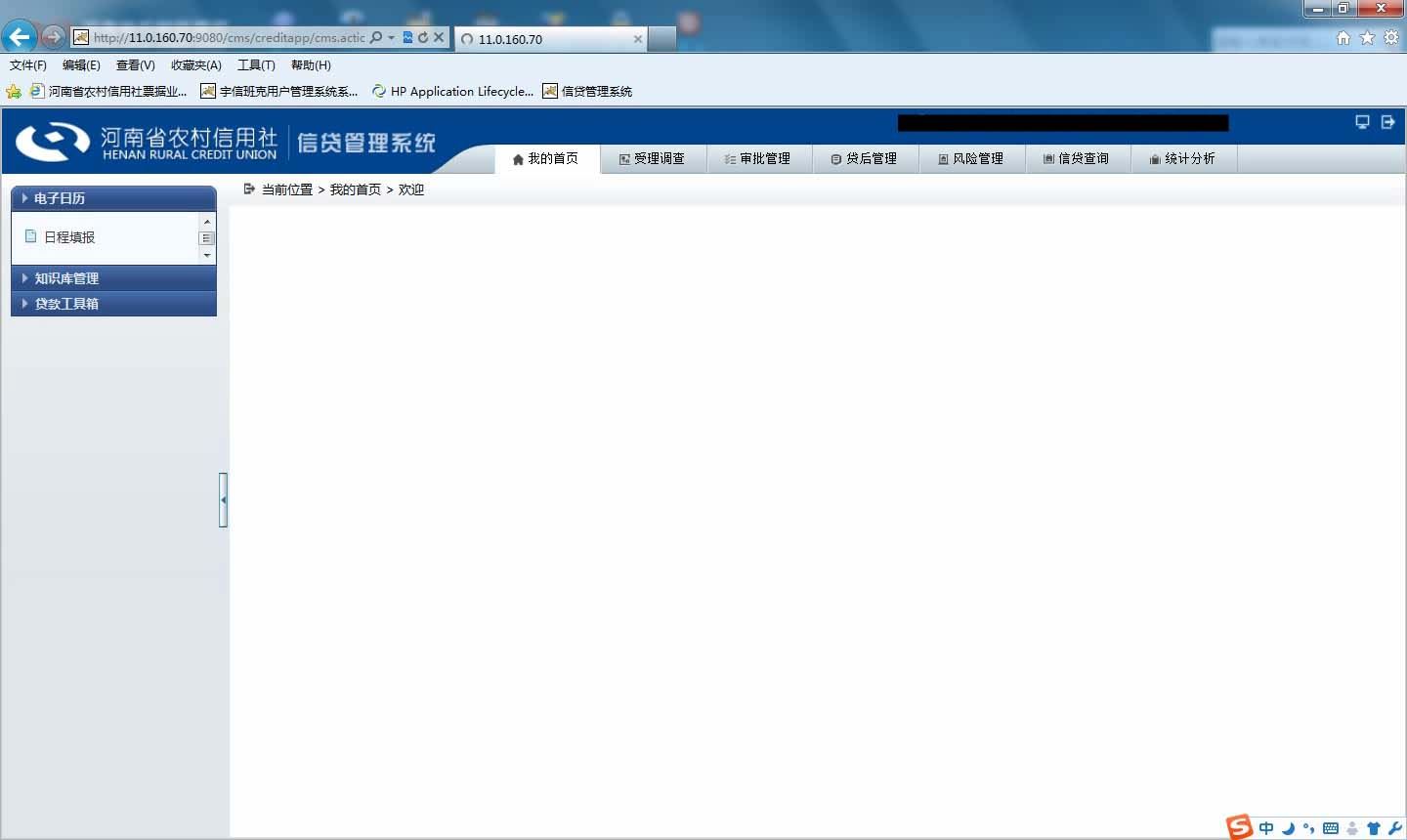This screenshot has width=1407, height=840.
Task: Click the 当前位置 breadcrumb arrow icon
Action: click(249, 189)
